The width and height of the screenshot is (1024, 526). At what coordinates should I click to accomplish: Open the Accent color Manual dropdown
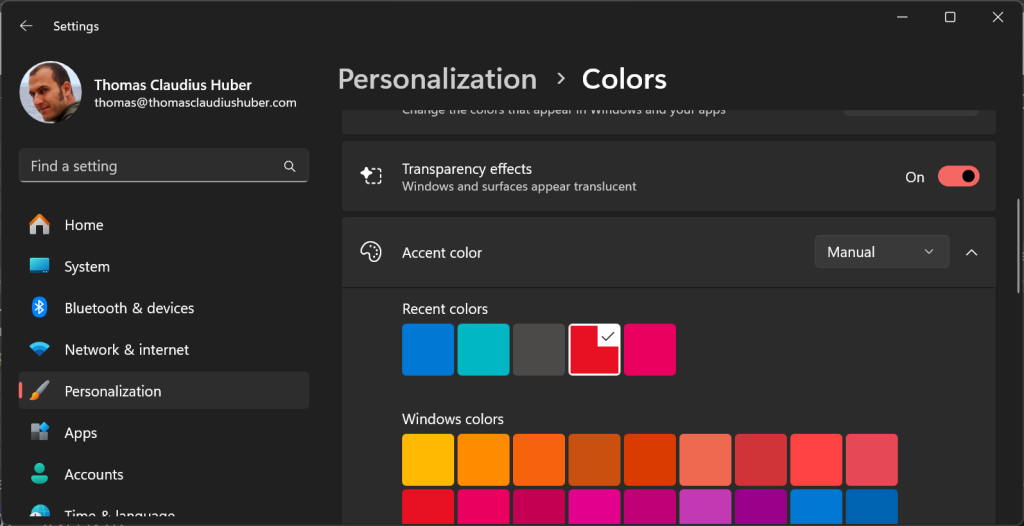click(882, 252)
